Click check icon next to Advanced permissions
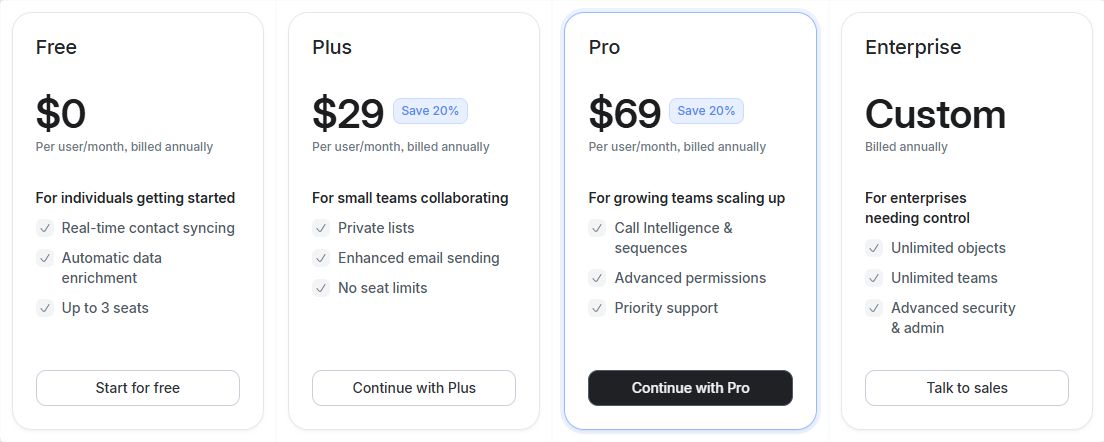The width and height of the screenshot is (1104, 442). 597,278
